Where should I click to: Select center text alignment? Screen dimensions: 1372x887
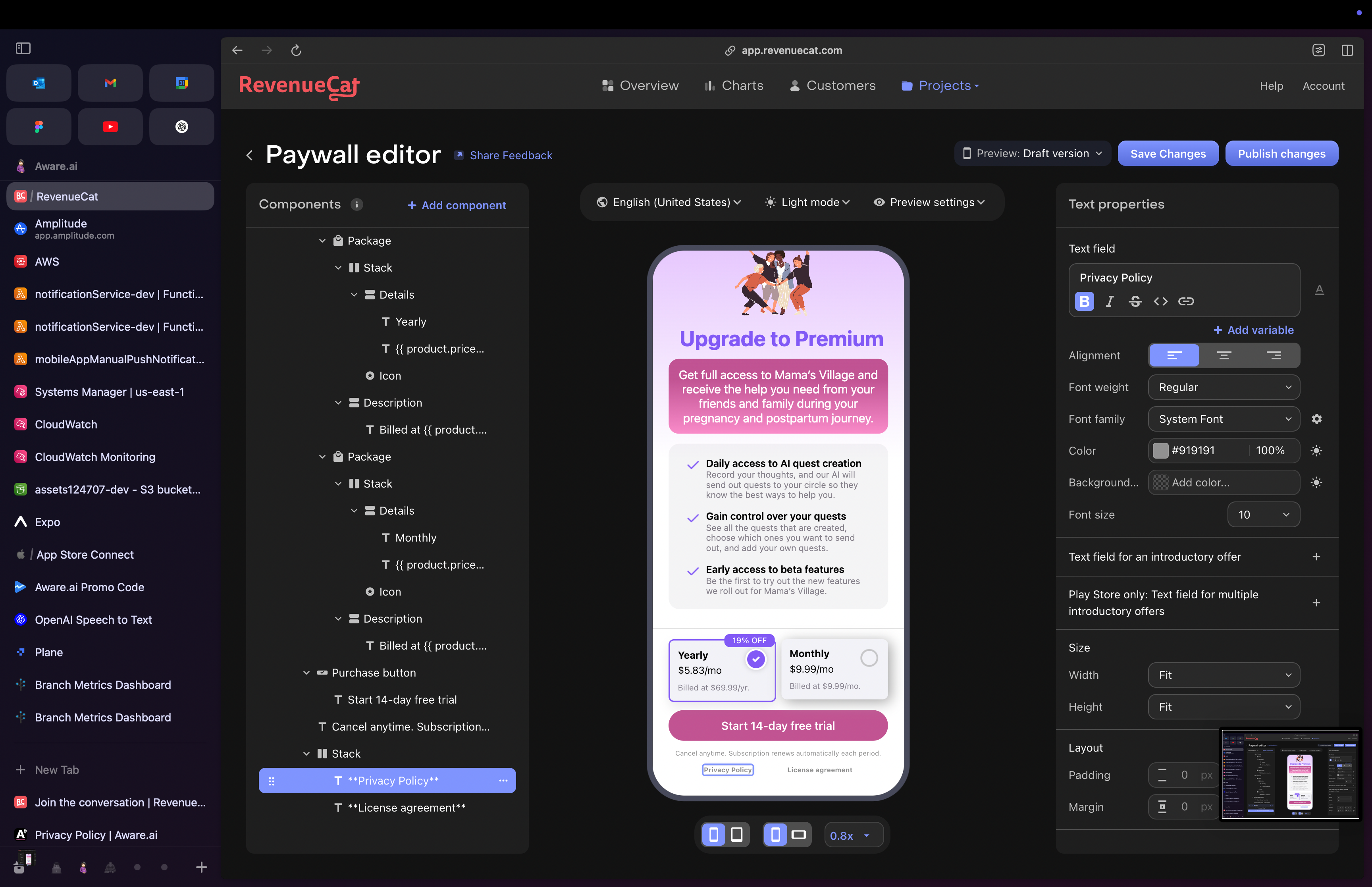(x=1224, y=355)
